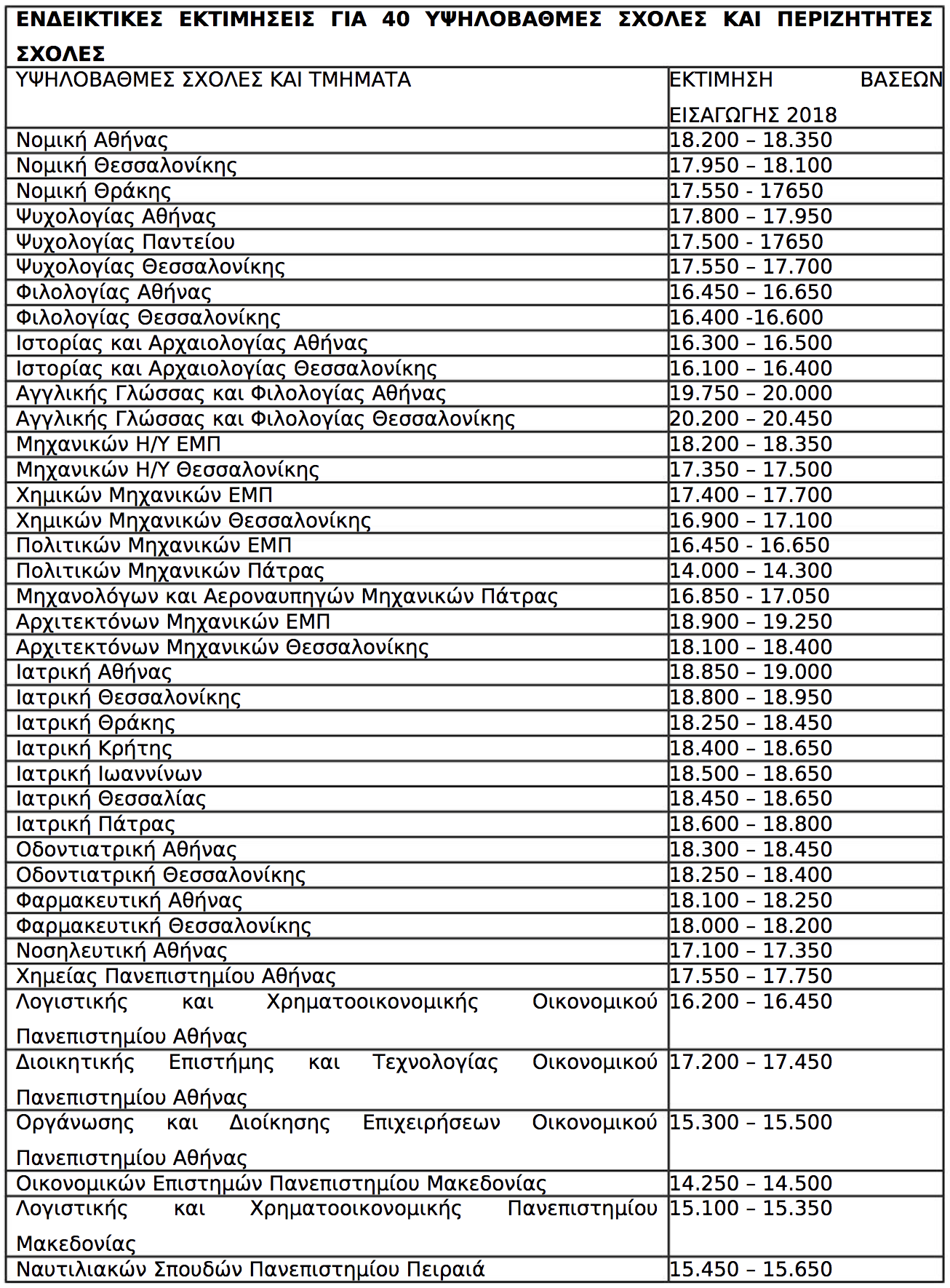Viewport: 950px width, 1288px height.
Task: Select 'Ιατρική Ιωαννίνων'
Action: click(109, 774)
